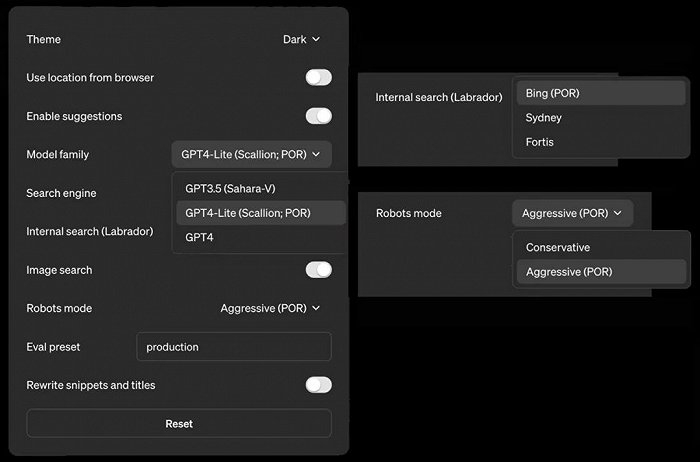Viewport: 700px width, 462px height.
Task: Toggle Image search switch
Action: (318, 270)
